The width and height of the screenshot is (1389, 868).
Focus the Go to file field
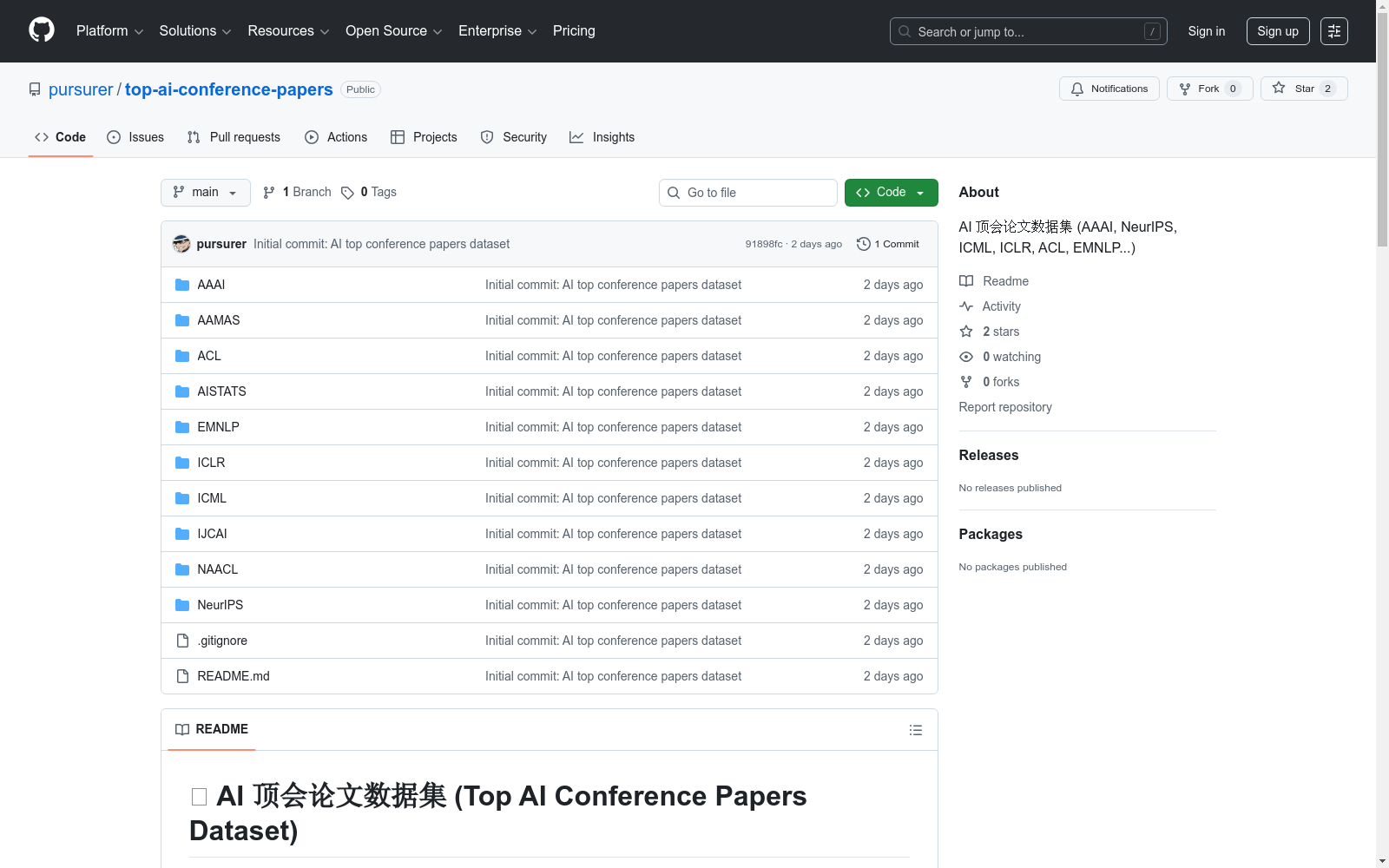pyautogui.click(x=748, y=193)
